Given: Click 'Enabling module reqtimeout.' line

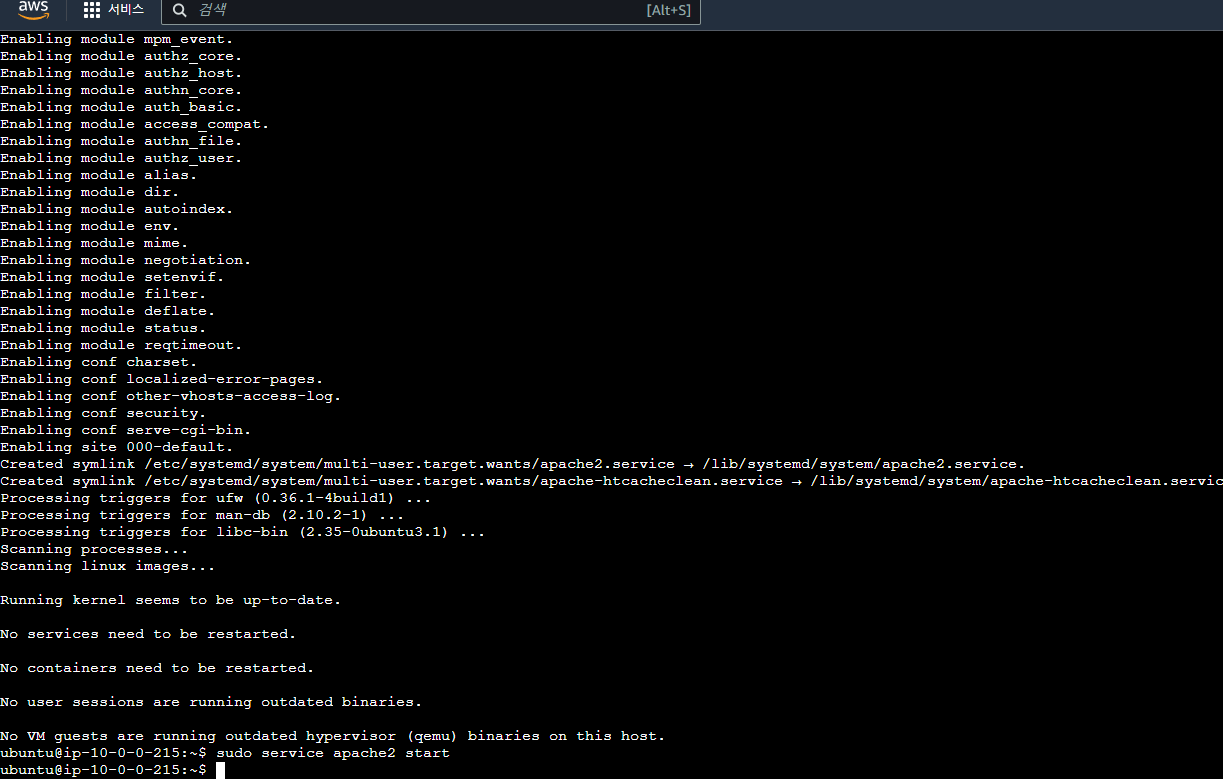Looking at the screenshot, I should (x=121, y=345).
